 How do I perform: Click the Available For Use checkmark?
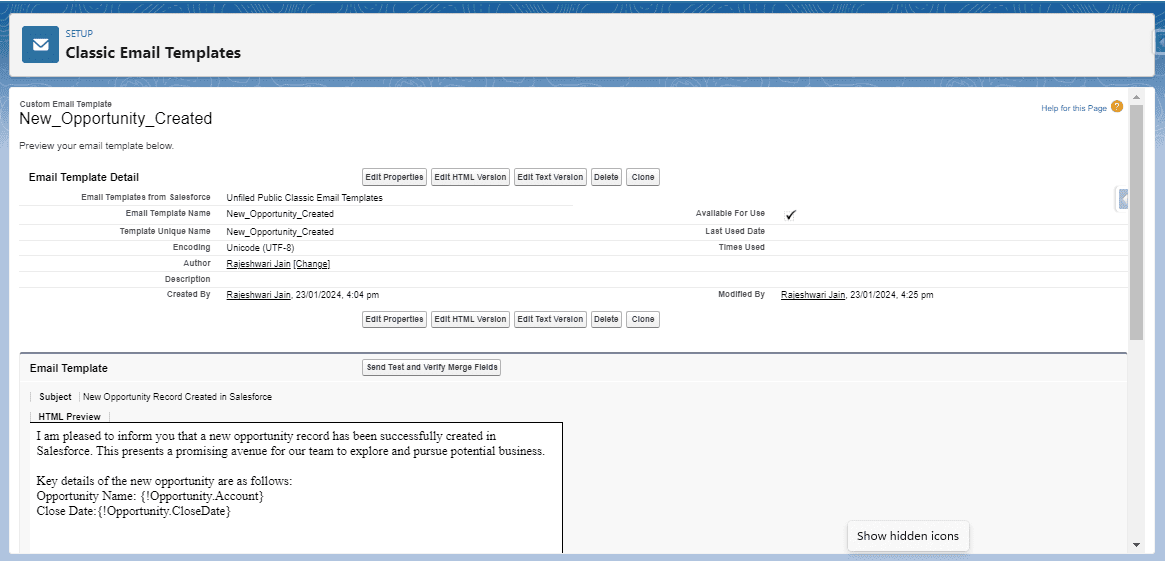tap(790, 214)
